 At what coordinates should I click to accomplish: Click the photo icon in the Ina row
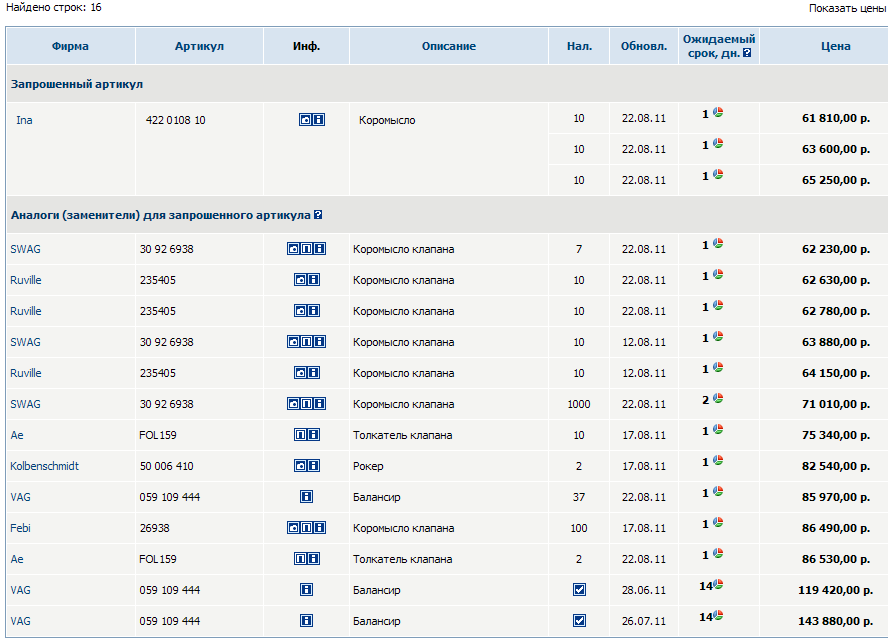click(x=305, y=120)
